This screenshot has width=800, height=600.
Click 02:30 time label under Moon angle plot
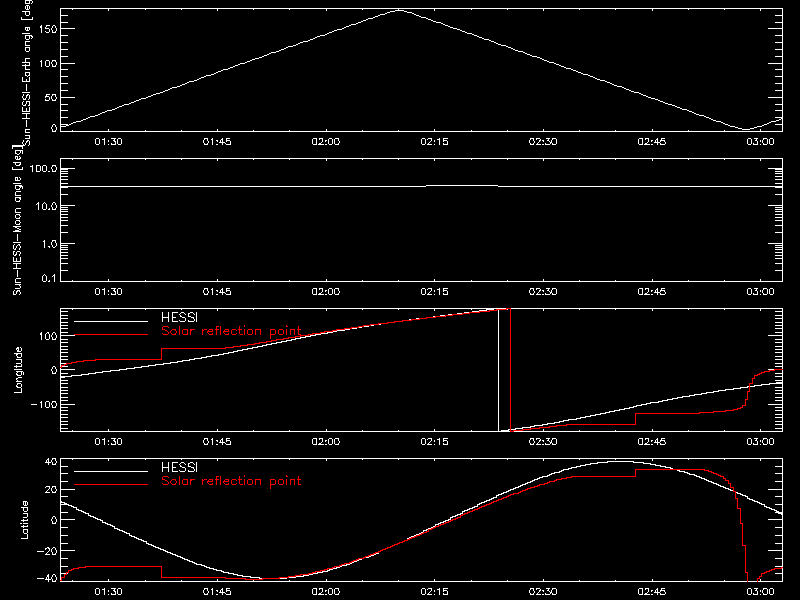point(543,292)
